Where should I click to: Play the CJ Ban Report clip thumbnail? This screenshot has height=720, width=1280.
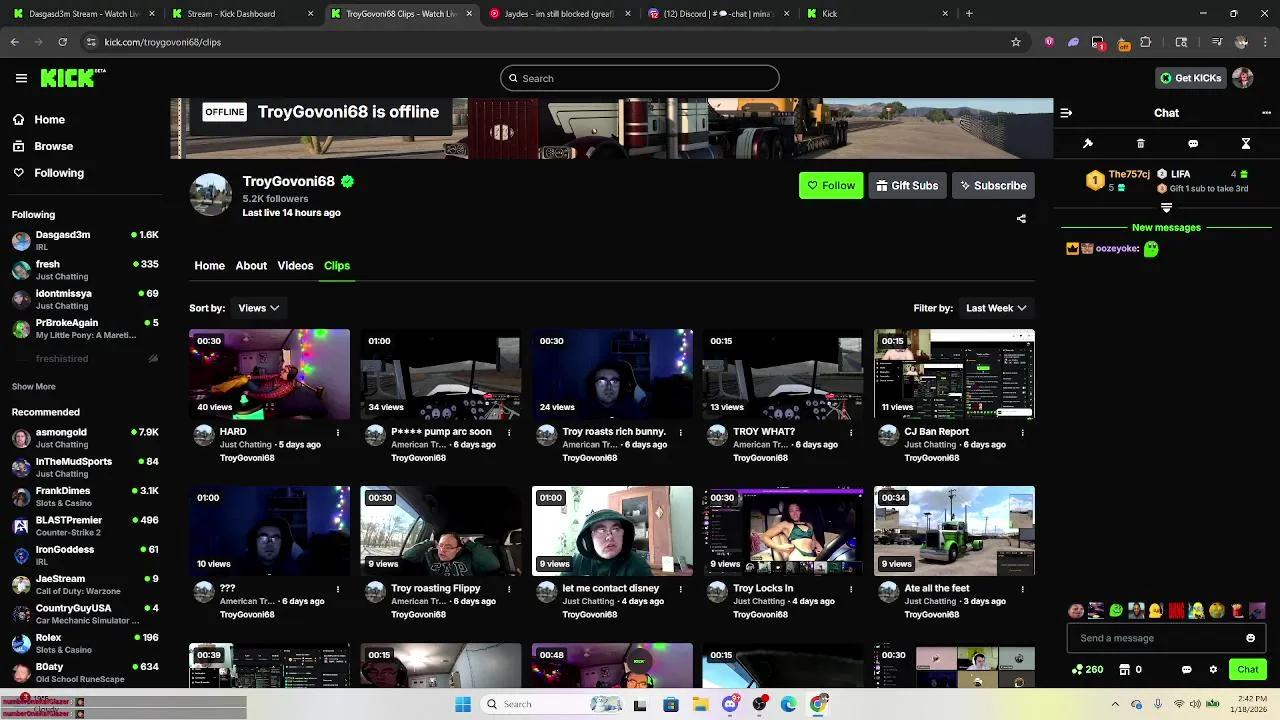pyautogui.click(x=954, y=374)
